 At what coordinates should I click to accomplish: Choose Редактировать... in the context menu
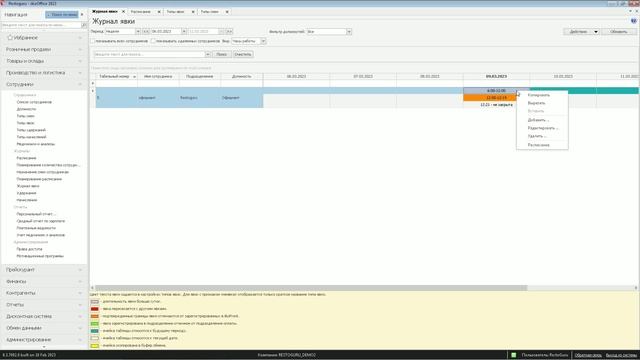coord(542,128)
